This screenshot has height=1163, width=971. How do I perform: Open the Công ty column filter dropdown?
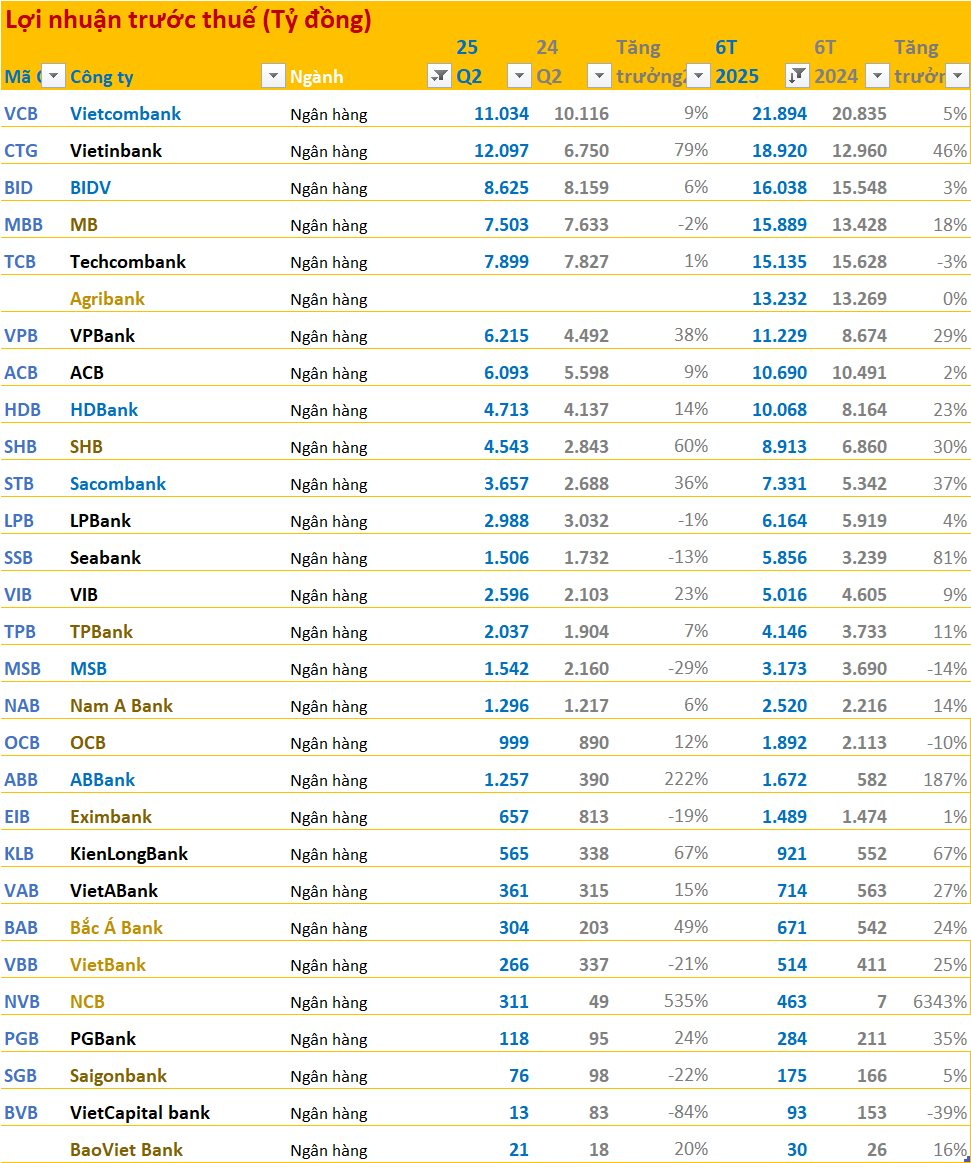(x=272, y=76)
